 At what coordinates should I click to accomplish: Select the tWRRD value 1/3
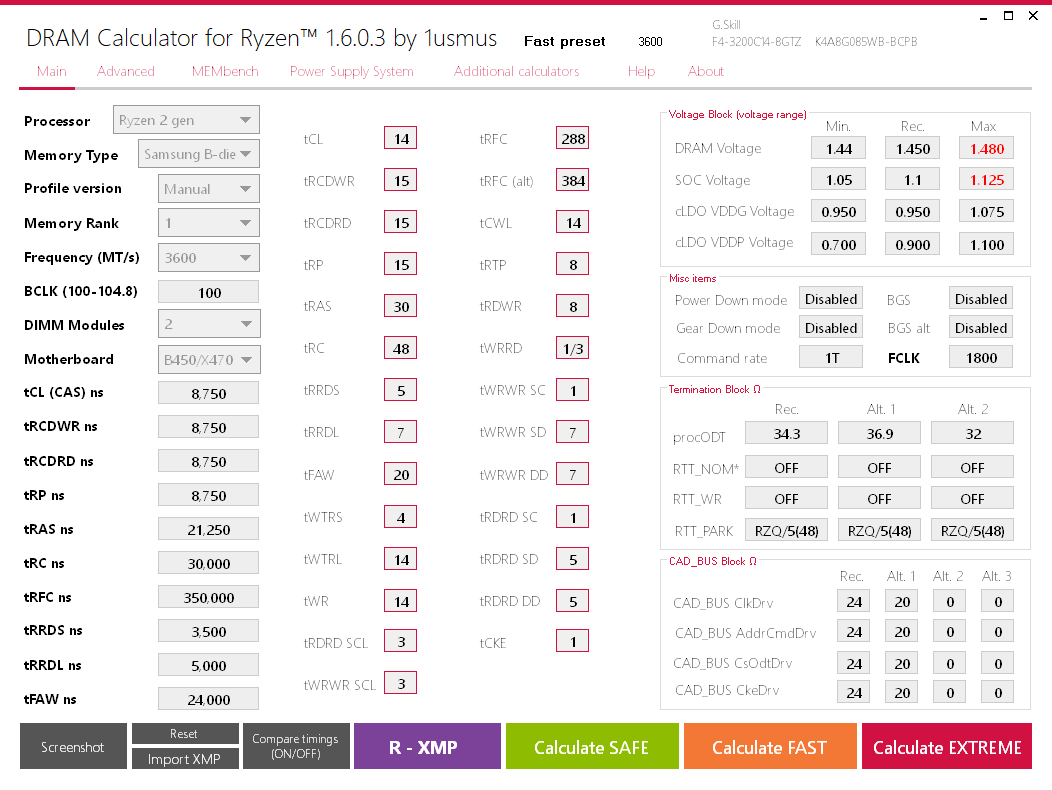[x=572, y=348]
